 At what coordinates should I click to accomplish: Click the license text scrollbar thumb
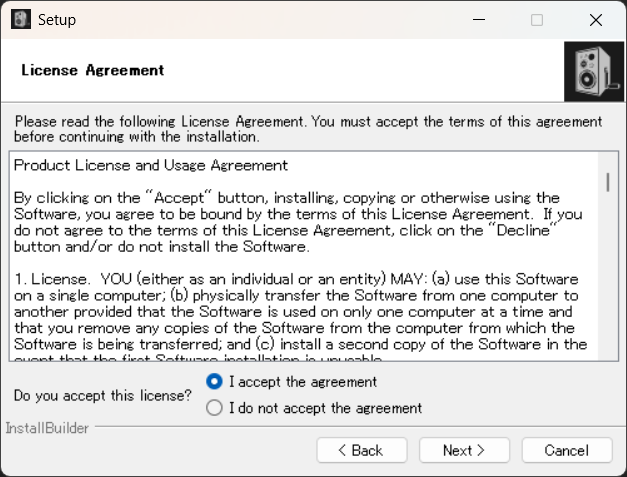click(x=607, y=182)
